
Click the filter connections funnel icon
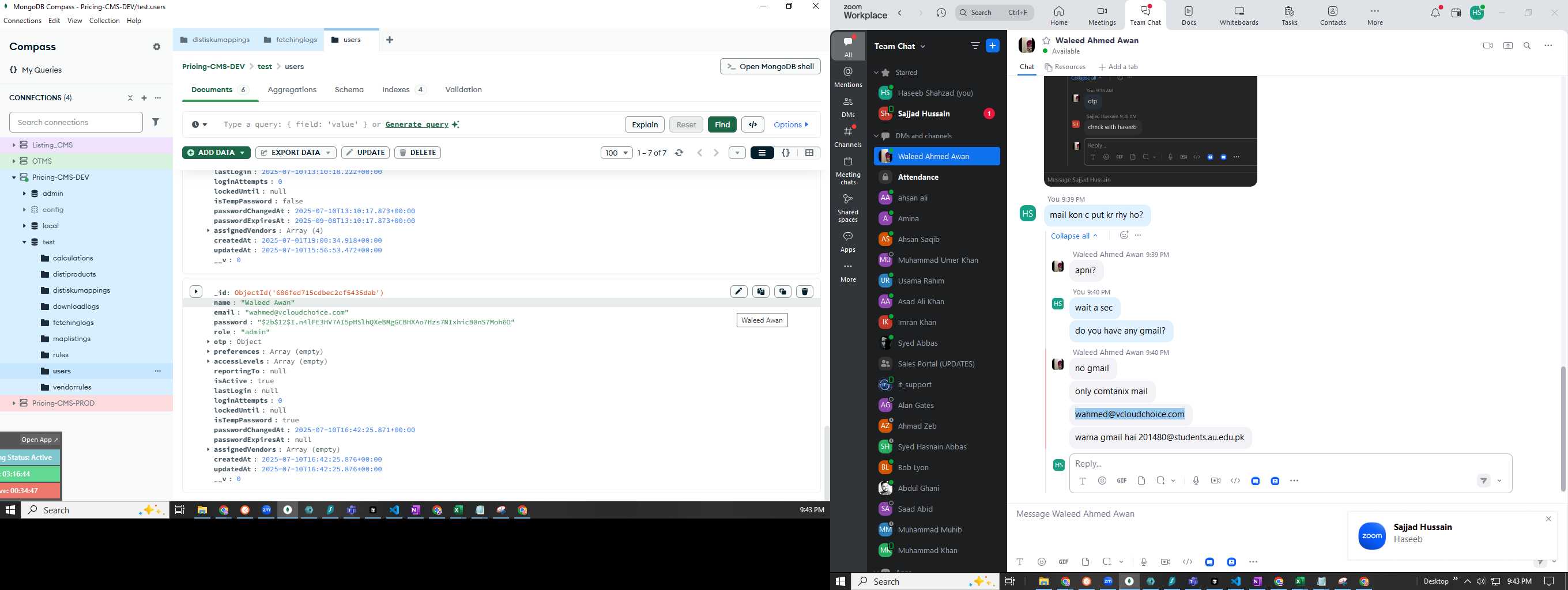(x=156, y=122)
